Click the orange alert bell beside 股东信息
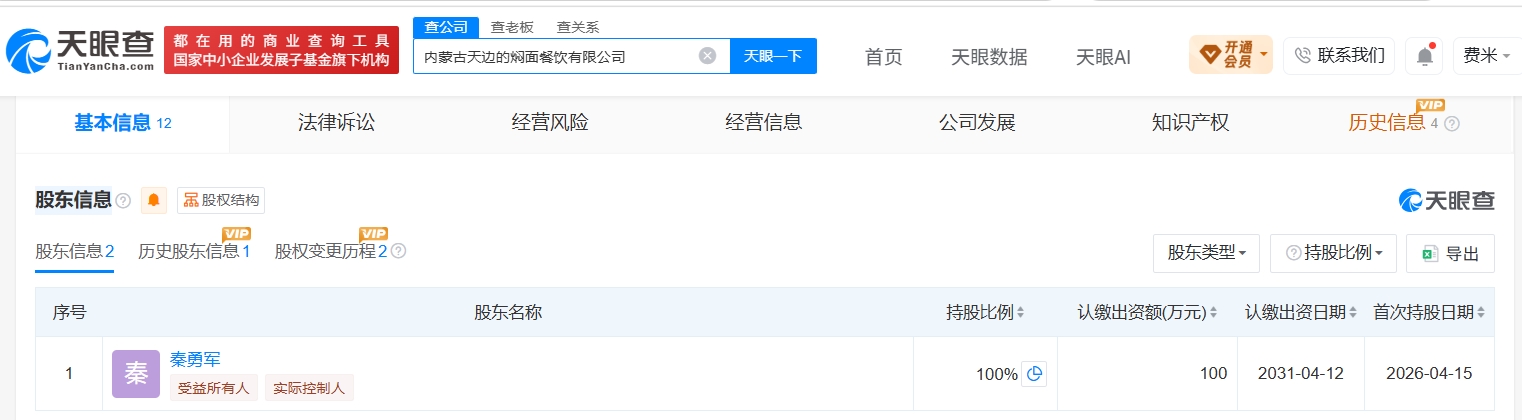 click(154, 200)
